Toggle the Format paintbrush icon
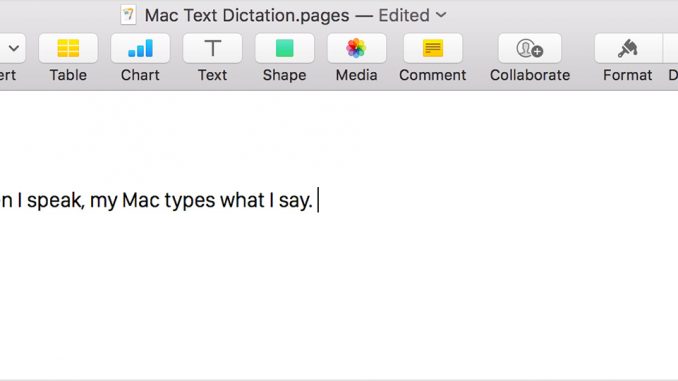 (x=628, y=48)
